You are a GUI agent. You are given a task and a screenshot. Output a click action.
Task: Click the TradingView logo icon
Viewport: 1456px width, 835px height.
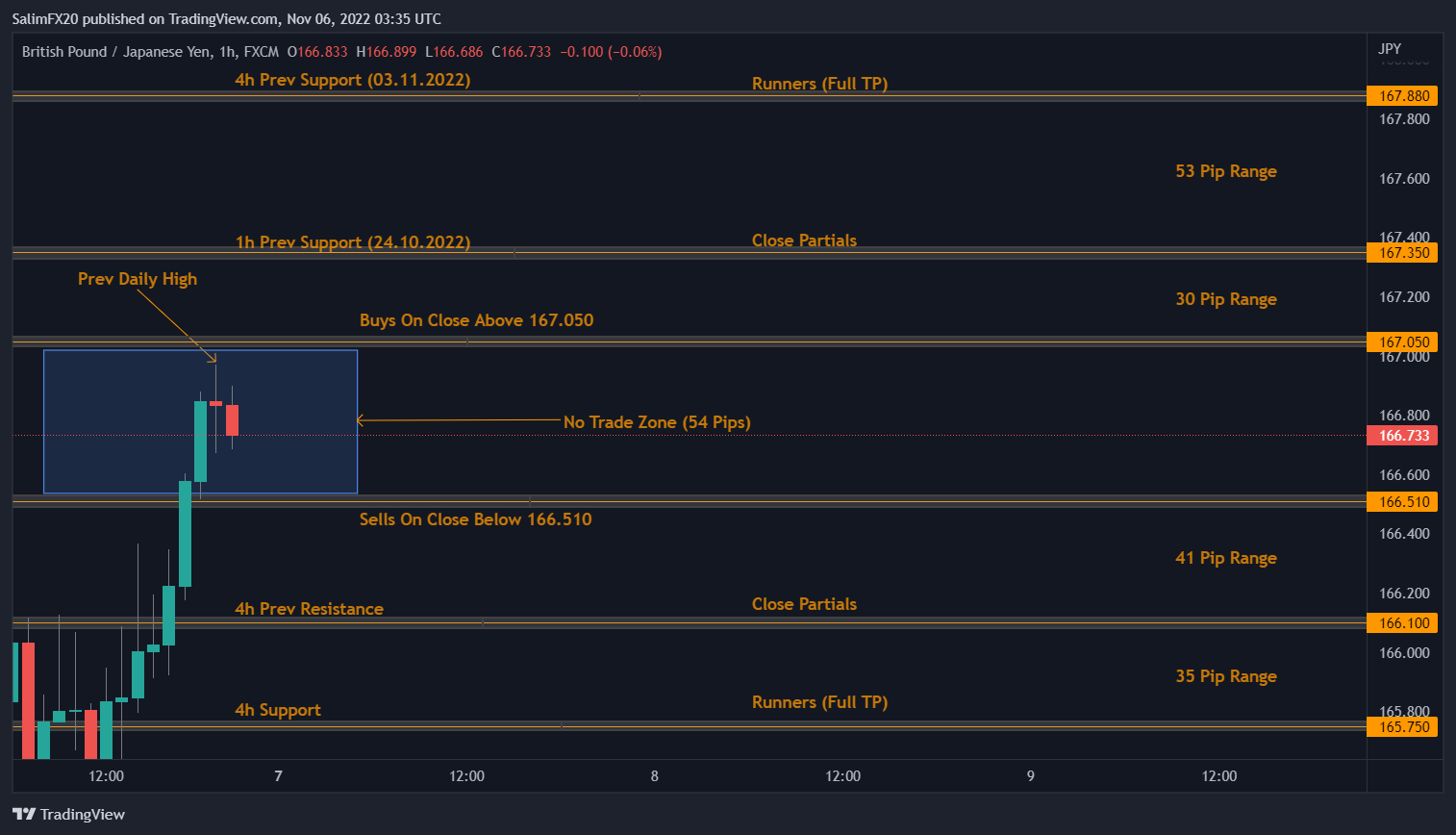[24, 814]
